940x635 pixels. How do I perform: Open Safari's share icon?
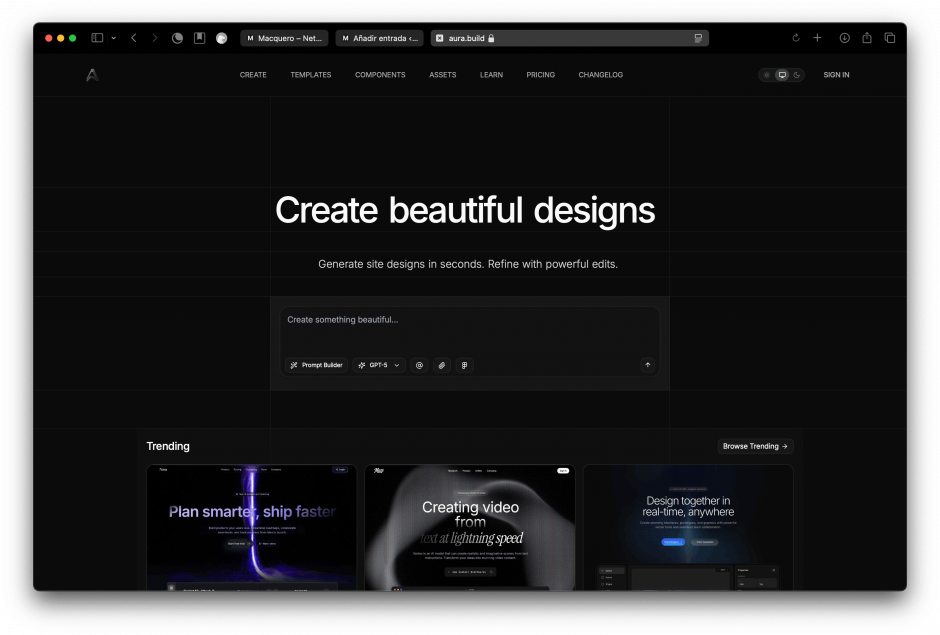pyautogui.click(x=867, y=38)
